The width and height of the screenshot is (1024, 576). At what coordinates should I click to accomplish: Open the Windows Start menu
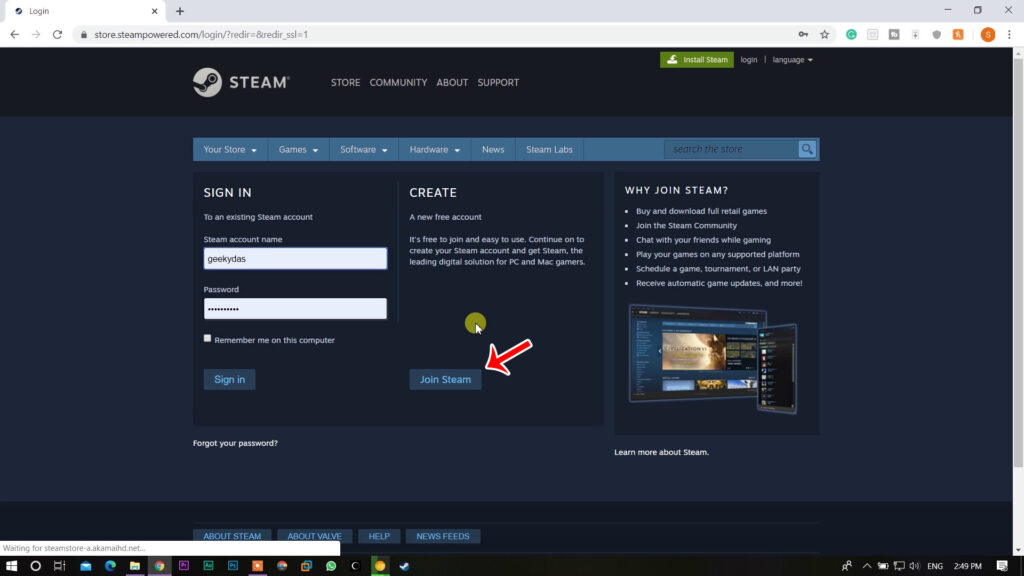pyautogui.click(x=11, y=566)
